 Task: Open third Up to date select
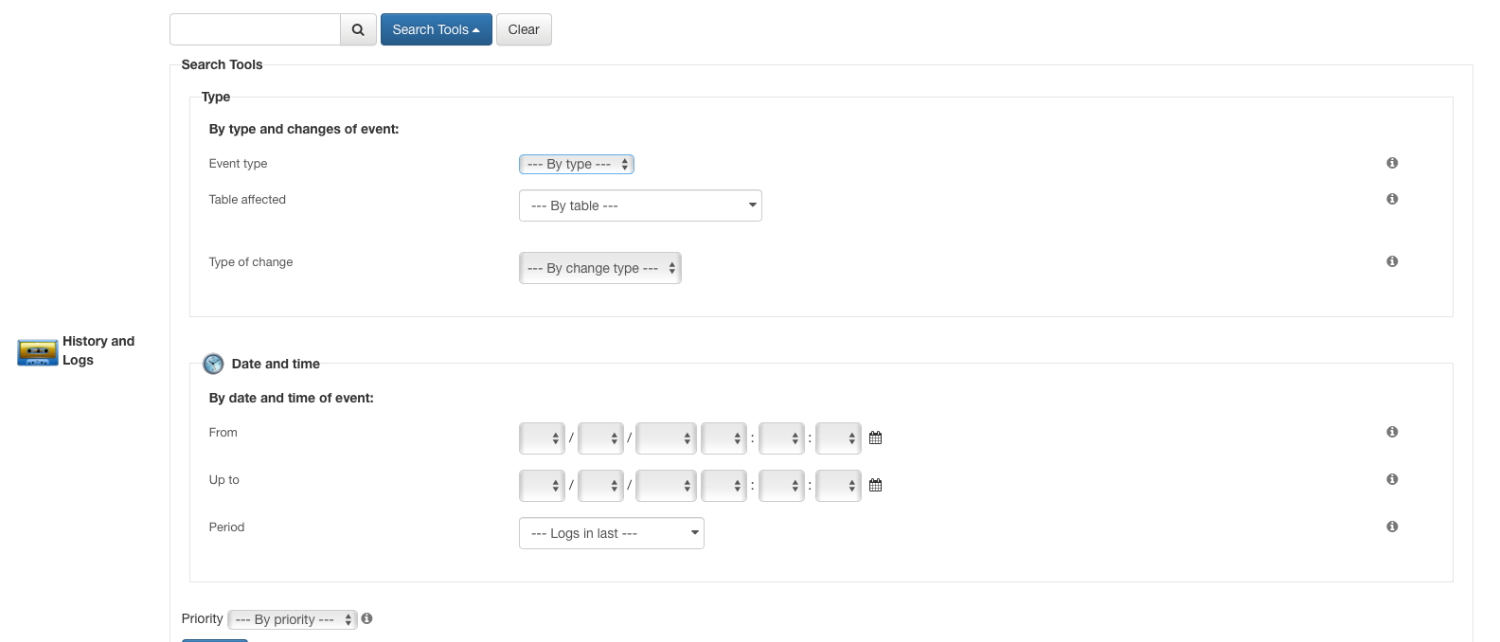(666, 486)
